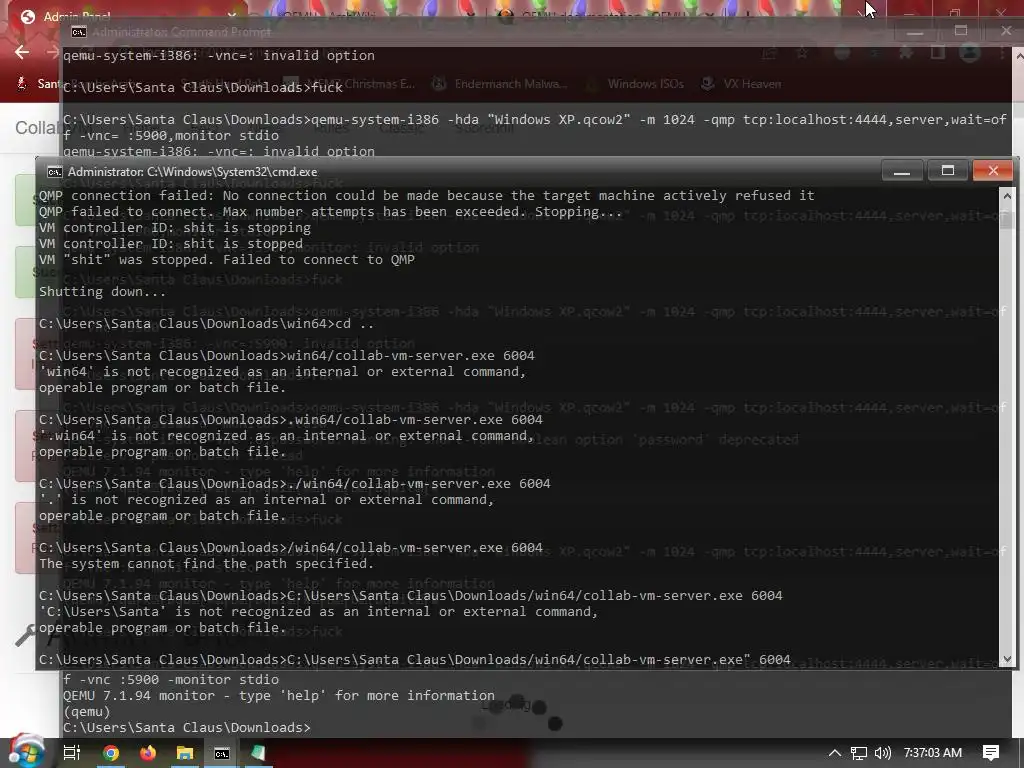The image size is (1024, 768).
Task: Click the './win64/collab-vm-server.exe 6004' command line
Action: 295,483
